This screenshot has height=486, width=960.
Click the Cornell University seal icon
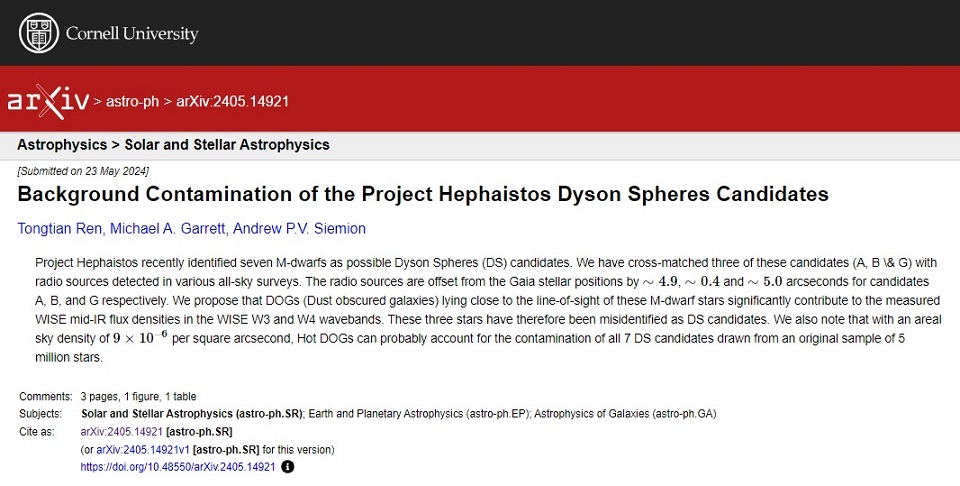38,33
